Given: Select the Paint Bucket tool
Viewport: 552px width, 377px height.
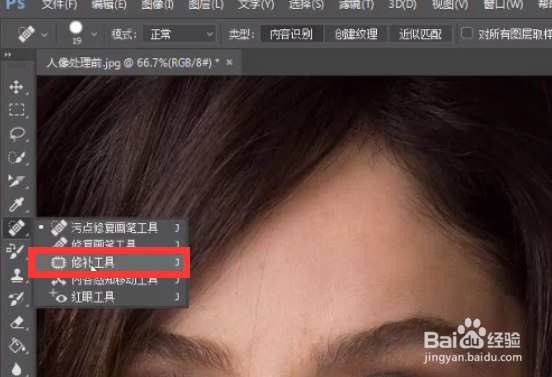Looking at the screenshot, I should [17, 345].
